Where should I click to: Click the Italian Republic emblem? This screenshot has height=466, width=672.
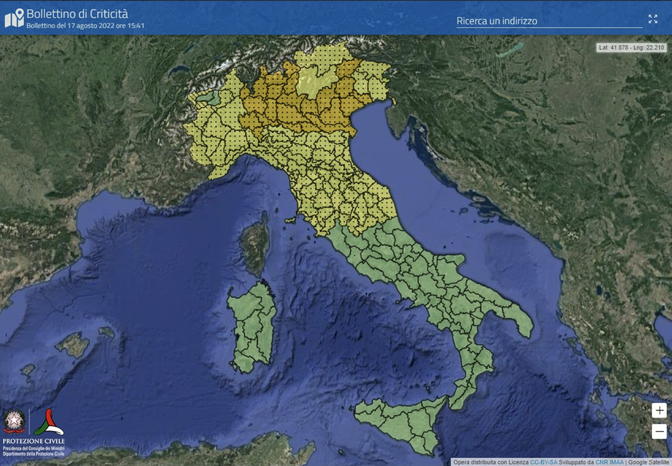(x=14, y=421)
